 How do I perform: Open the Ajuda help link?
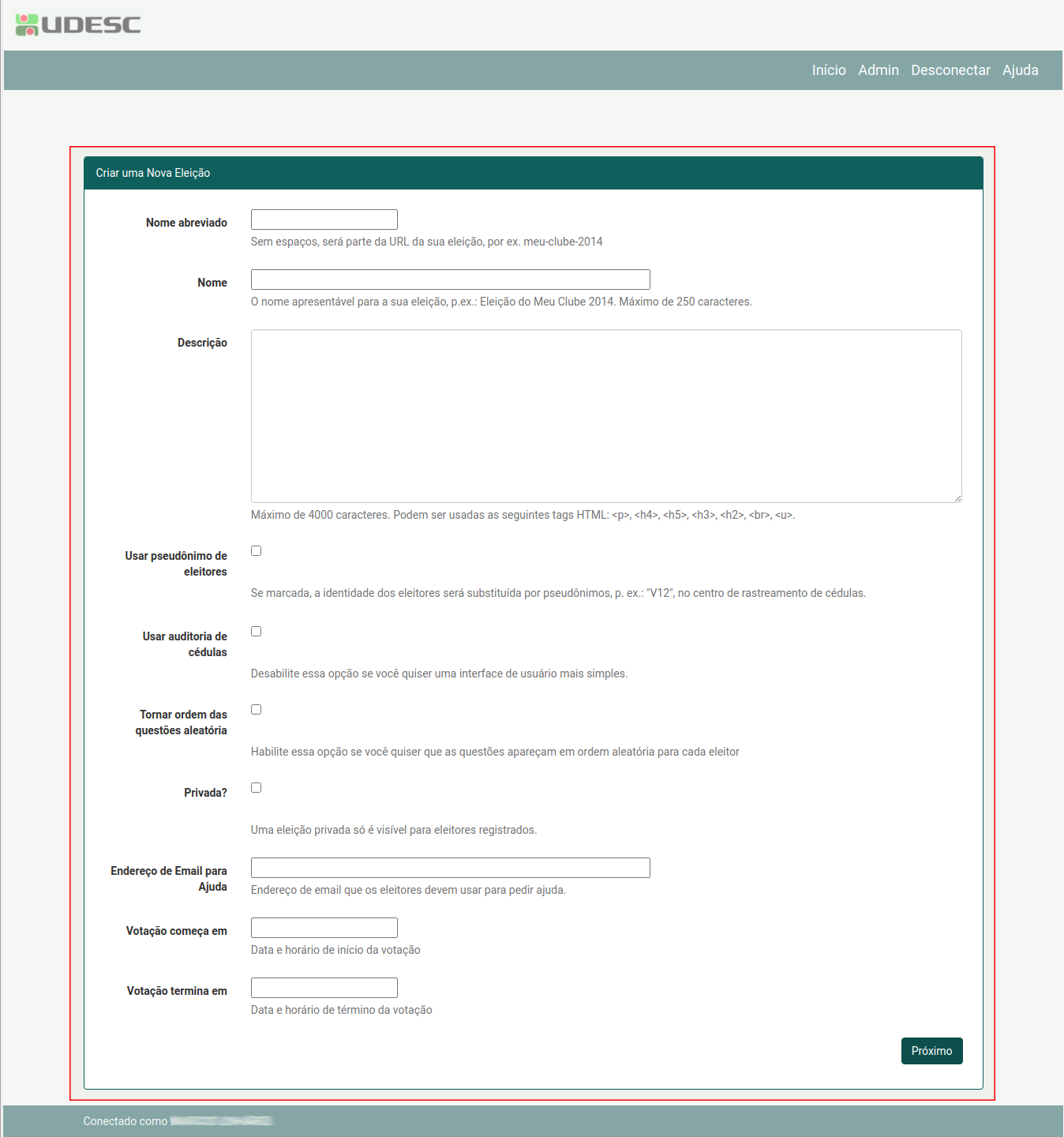pyautogui.click(x=1020, y=70)
